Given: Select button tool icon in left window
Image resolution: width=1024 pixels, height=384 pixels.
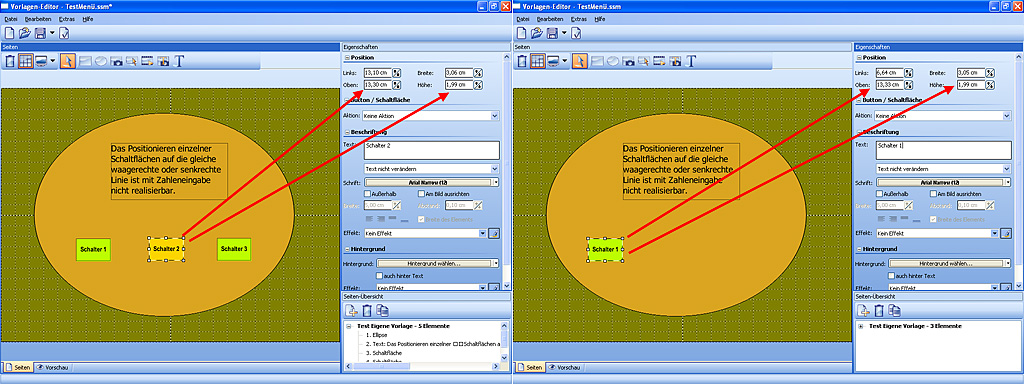Looking at the screenshot, I should pyautogui.click(x=132, y=61).
